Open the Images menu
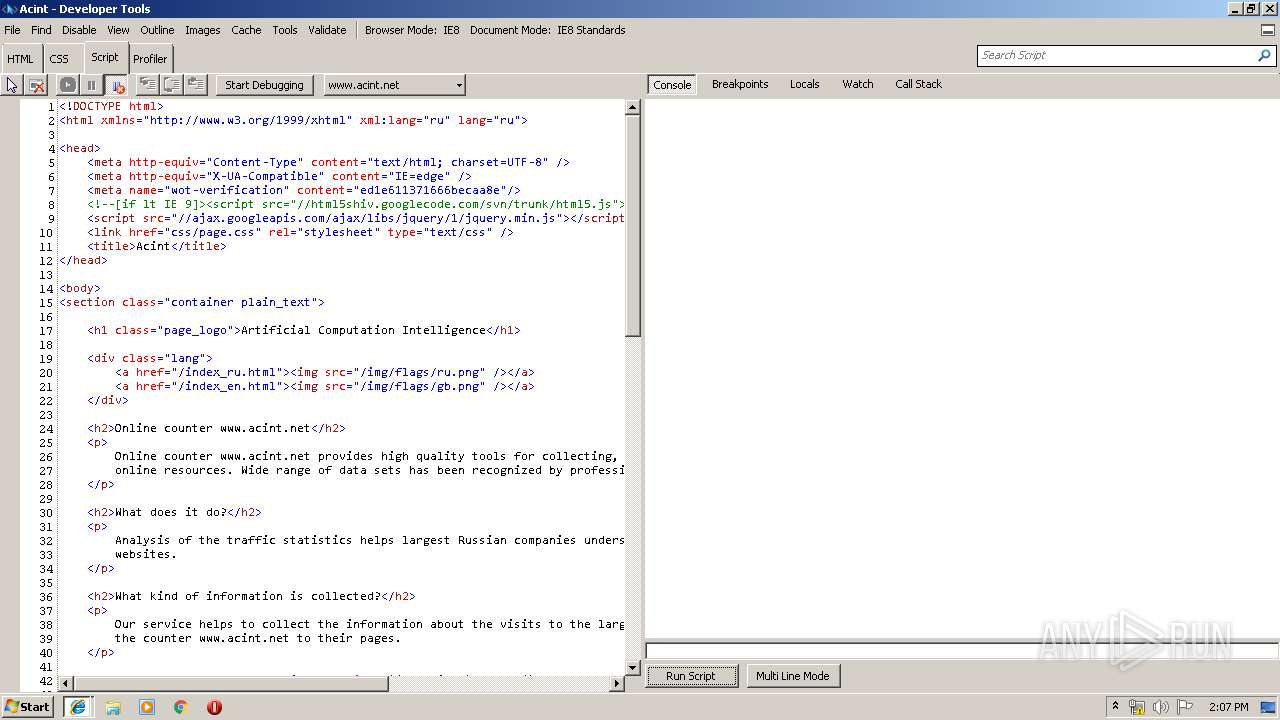The image size is (1280, 720). (202, 30)
